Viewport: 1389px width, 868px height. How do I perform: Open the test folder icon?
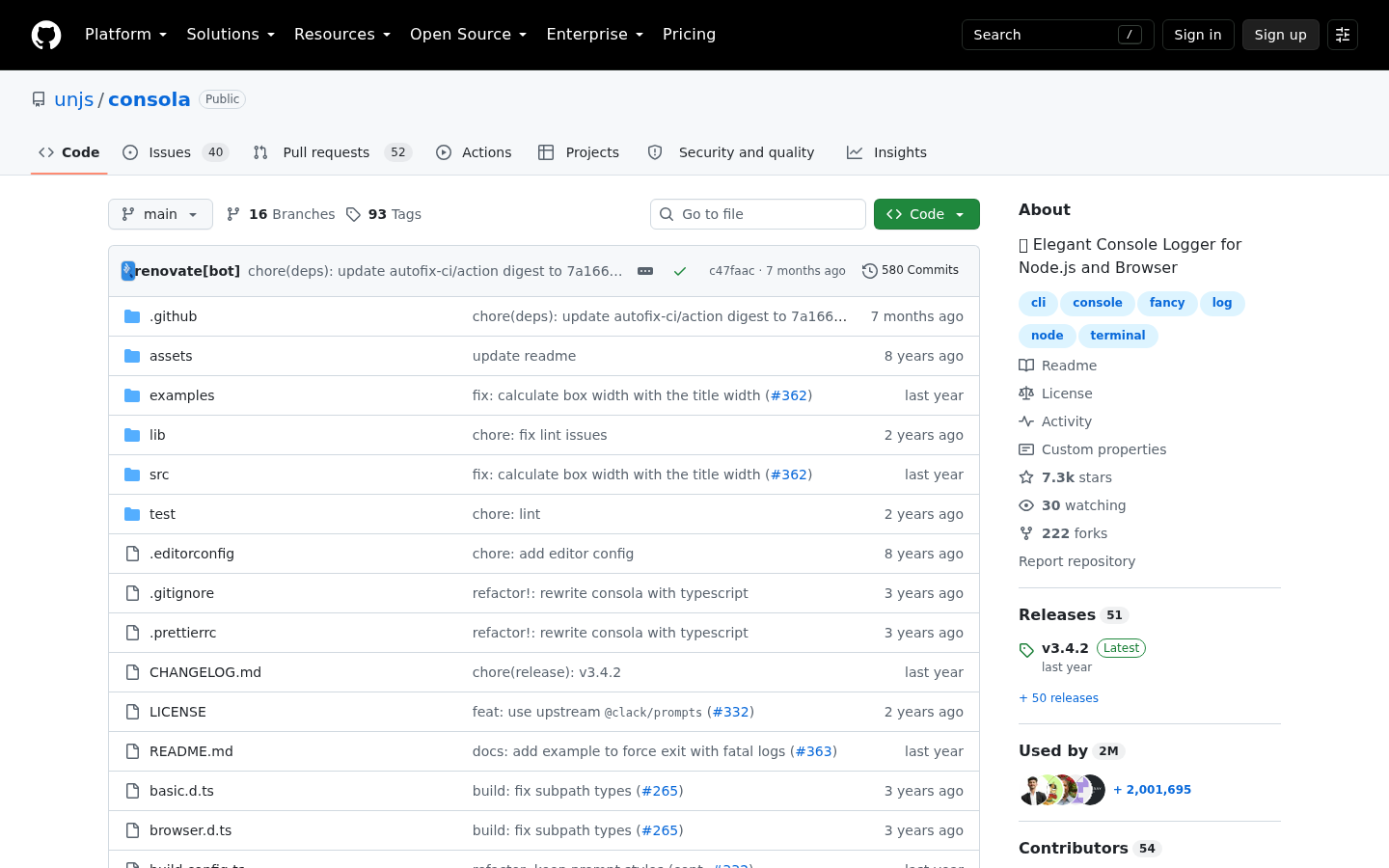[132, 514]
